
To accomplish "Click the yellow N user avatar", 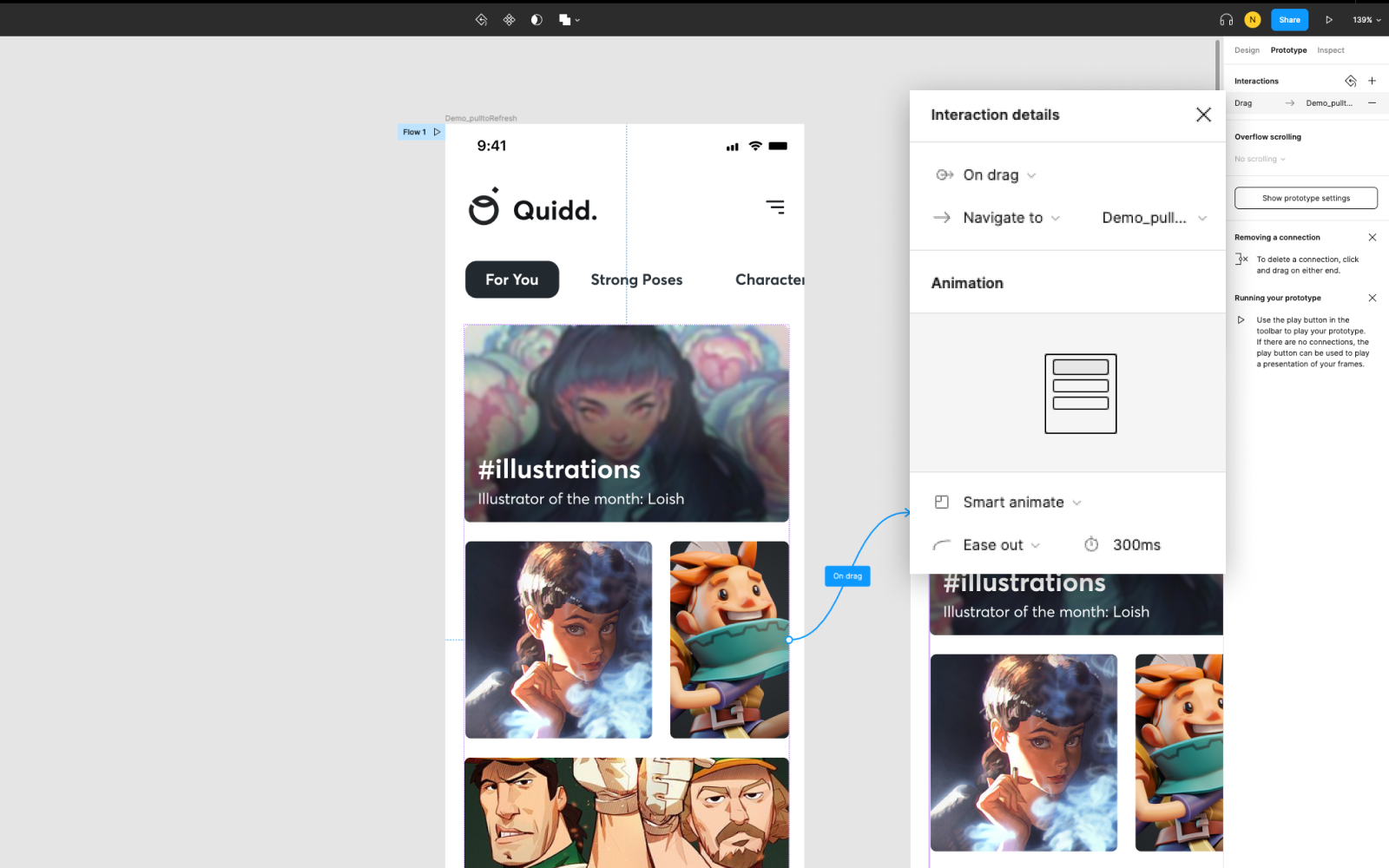I will (1252, 19).
